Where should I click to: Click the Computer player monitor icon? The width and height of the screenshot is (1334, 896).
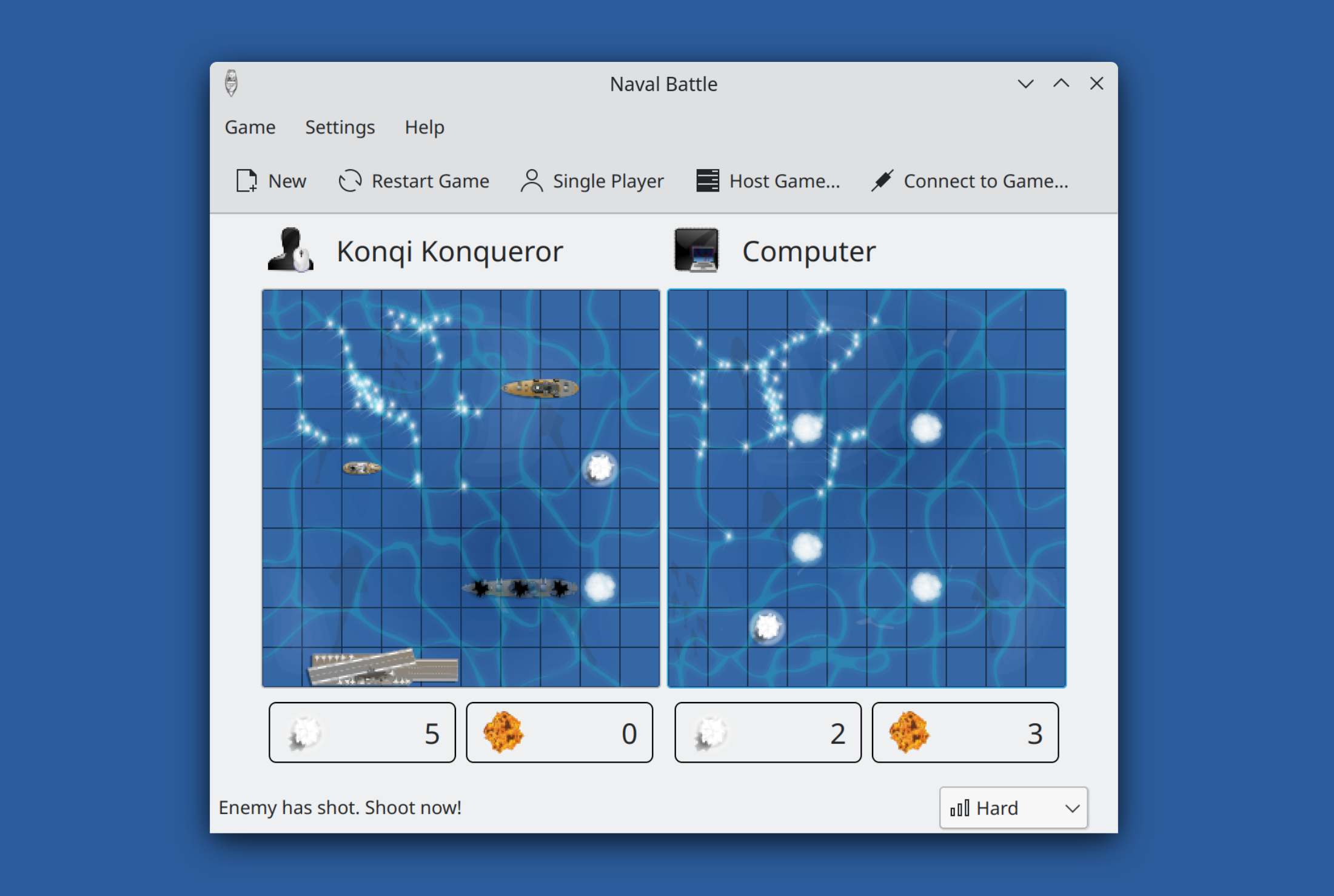point(696,250)
